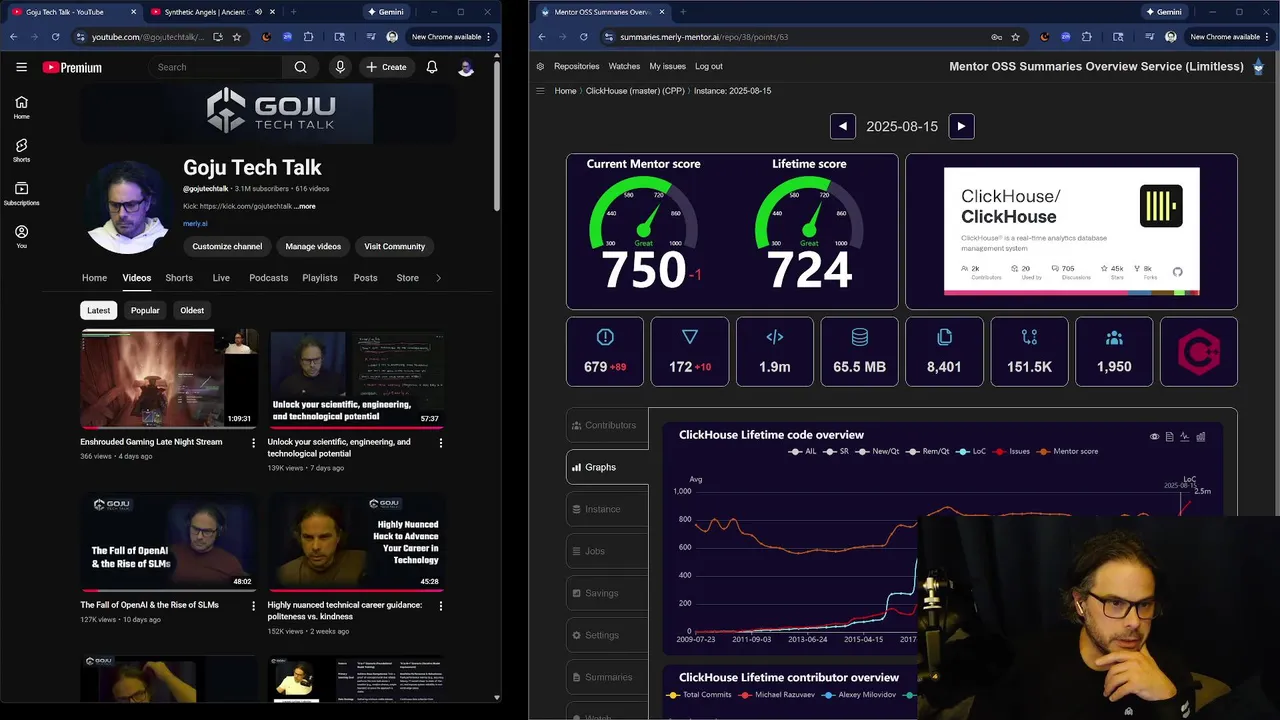Open YouTube notifications bell
The image size is (1280, 720).
(432, 67)
